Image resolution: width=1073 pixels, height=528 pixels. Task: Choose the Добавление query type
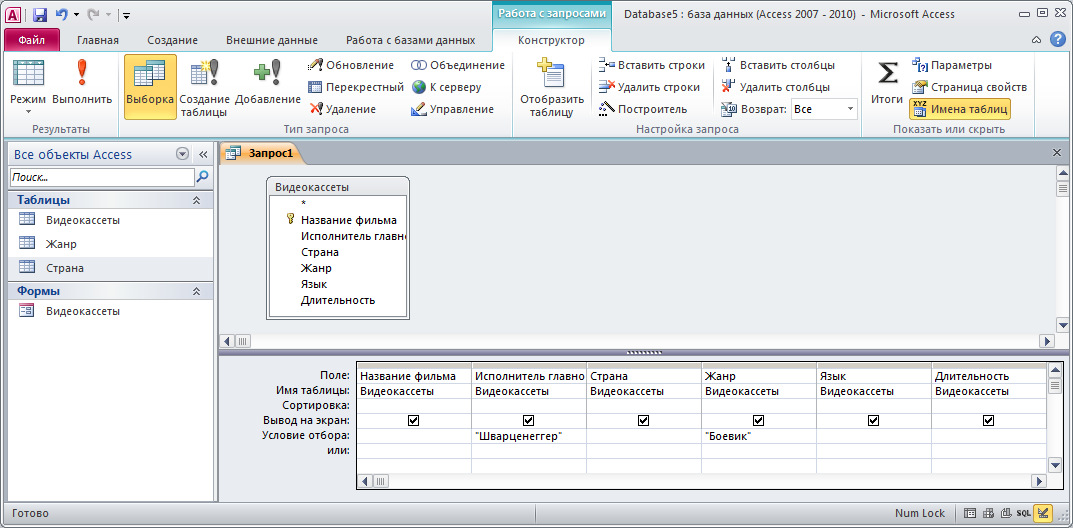tap(268, 83)
